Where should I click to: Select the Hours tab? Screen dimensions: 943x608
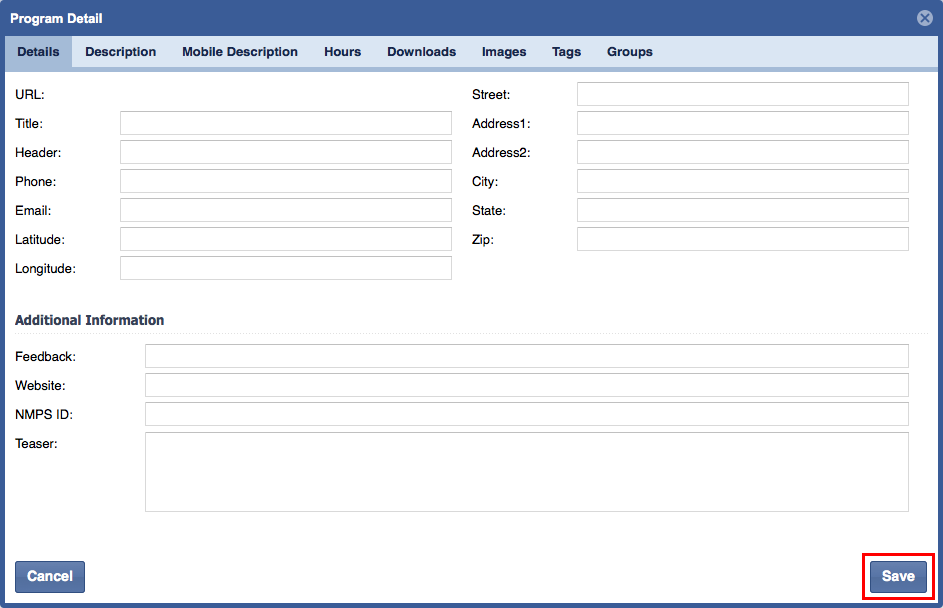tap(342, 52)
